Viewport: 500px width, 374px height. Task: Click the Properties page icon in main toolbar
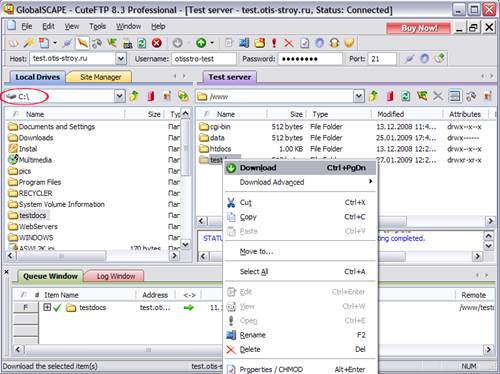tap(304, 43)
